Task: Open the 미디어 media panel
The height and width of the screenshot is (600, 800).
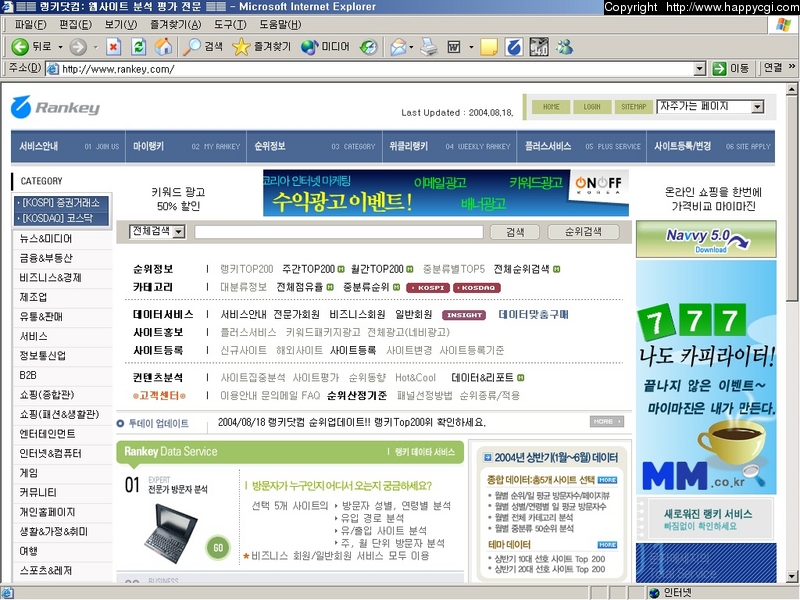Action: (x=325, y=47)
